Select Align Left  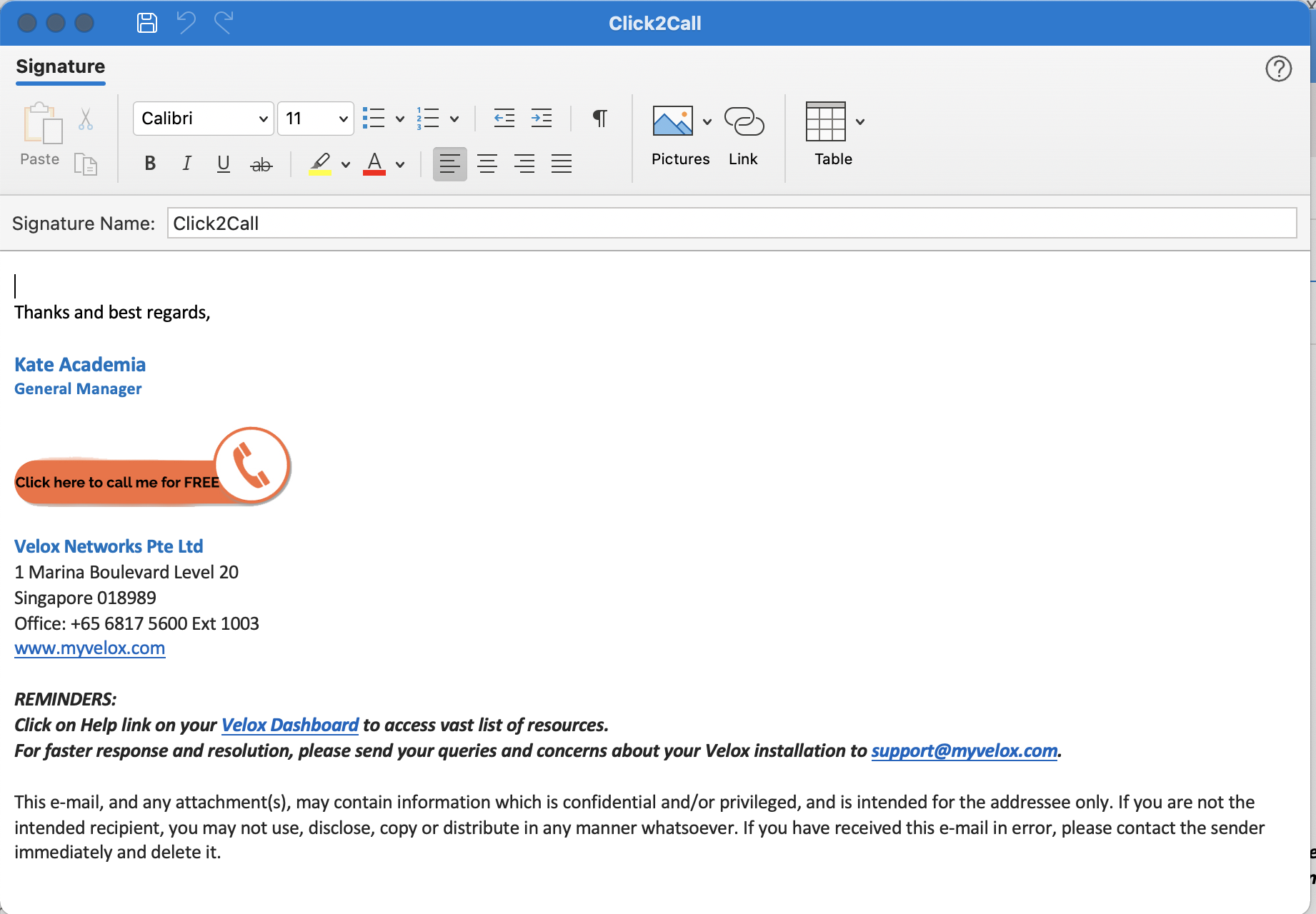[x=450, y=164]
